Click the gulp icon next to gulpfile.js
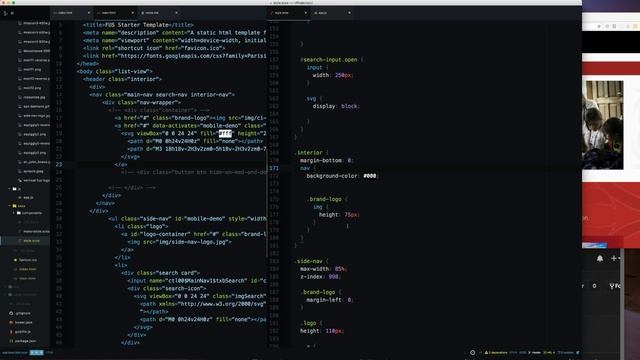The width and height of the screenshot is (640, 360). 11,332
